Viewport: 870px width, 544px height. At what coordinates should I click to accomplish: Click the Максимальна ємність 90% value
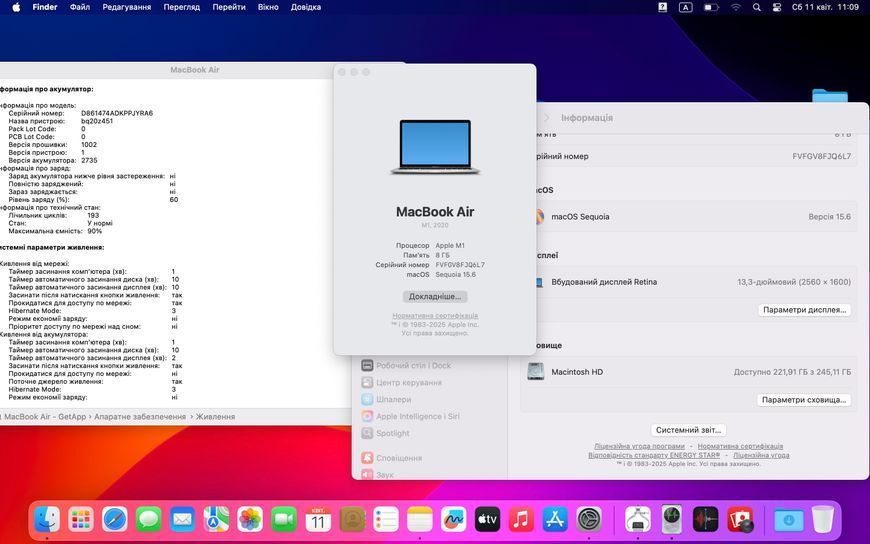tap(94, 231)
